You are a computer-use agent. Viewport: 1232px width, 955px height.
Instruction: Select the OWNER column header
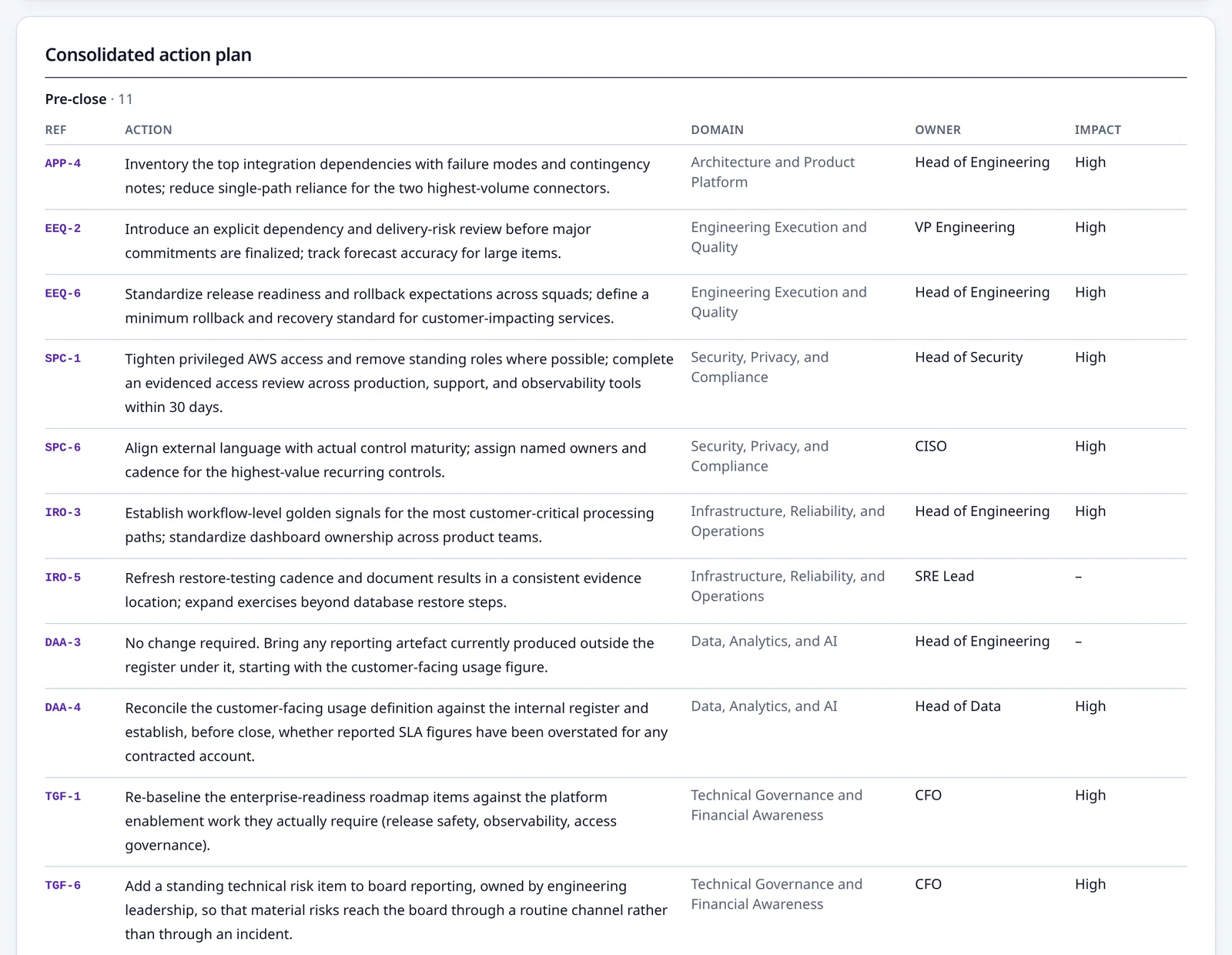click(938, 129)
